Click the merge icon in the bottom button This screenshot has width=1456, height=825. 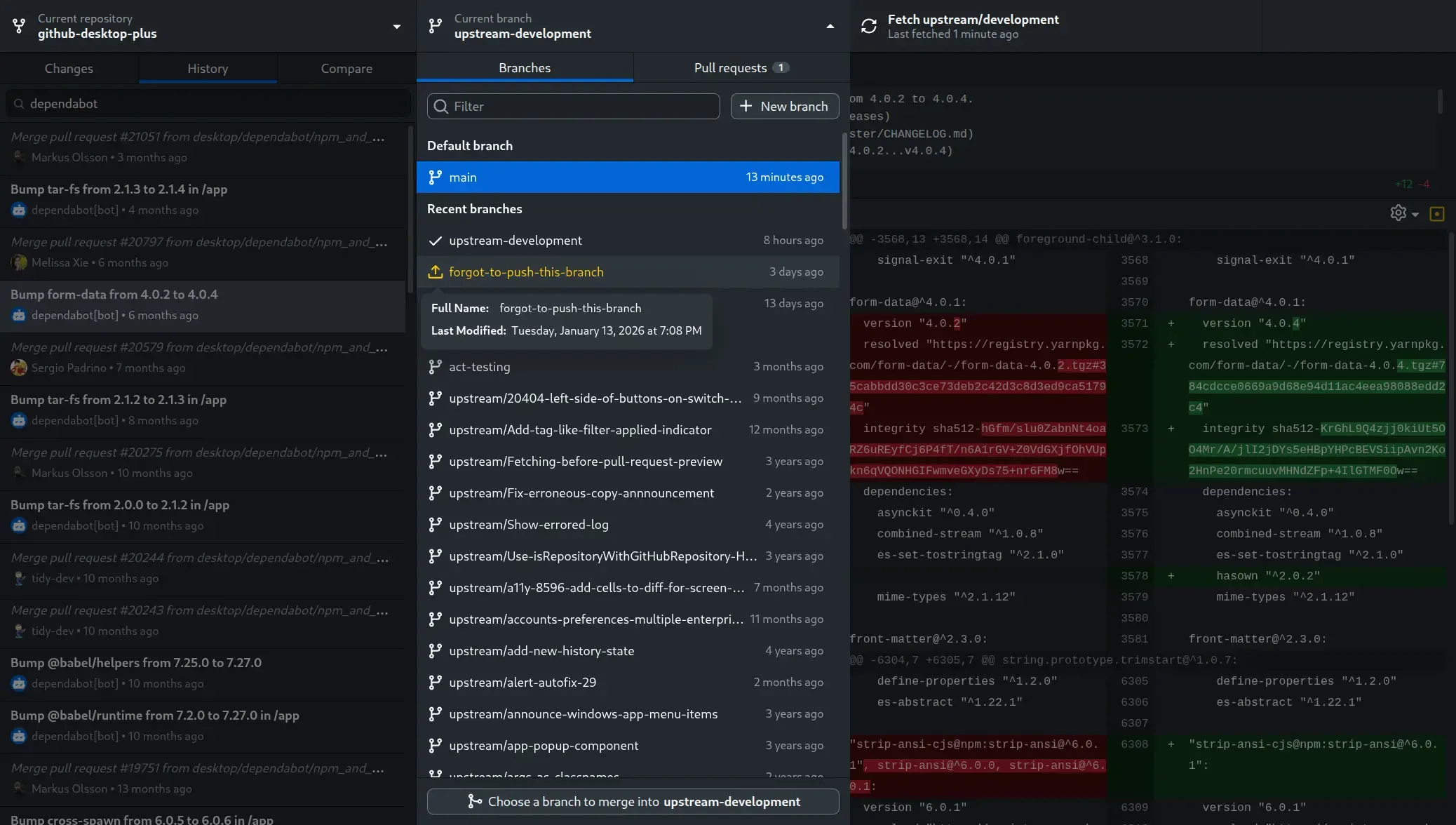click(x=475, y=802)
